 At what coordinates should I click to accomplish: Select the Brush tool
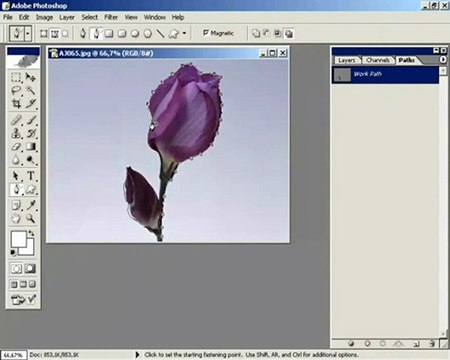[31, 120]
